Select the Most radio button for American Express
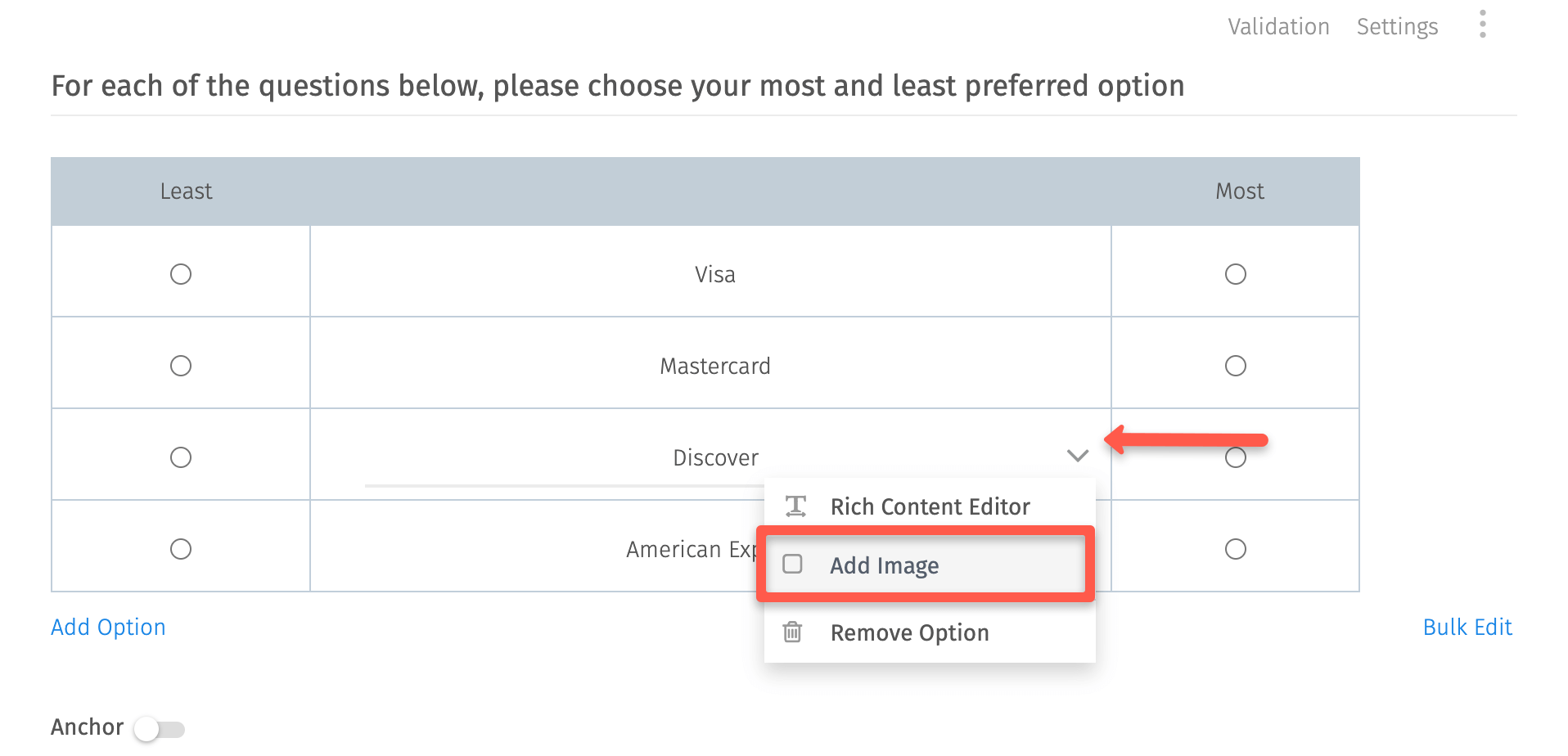The image size is (1568, 756). point(1236,549)
